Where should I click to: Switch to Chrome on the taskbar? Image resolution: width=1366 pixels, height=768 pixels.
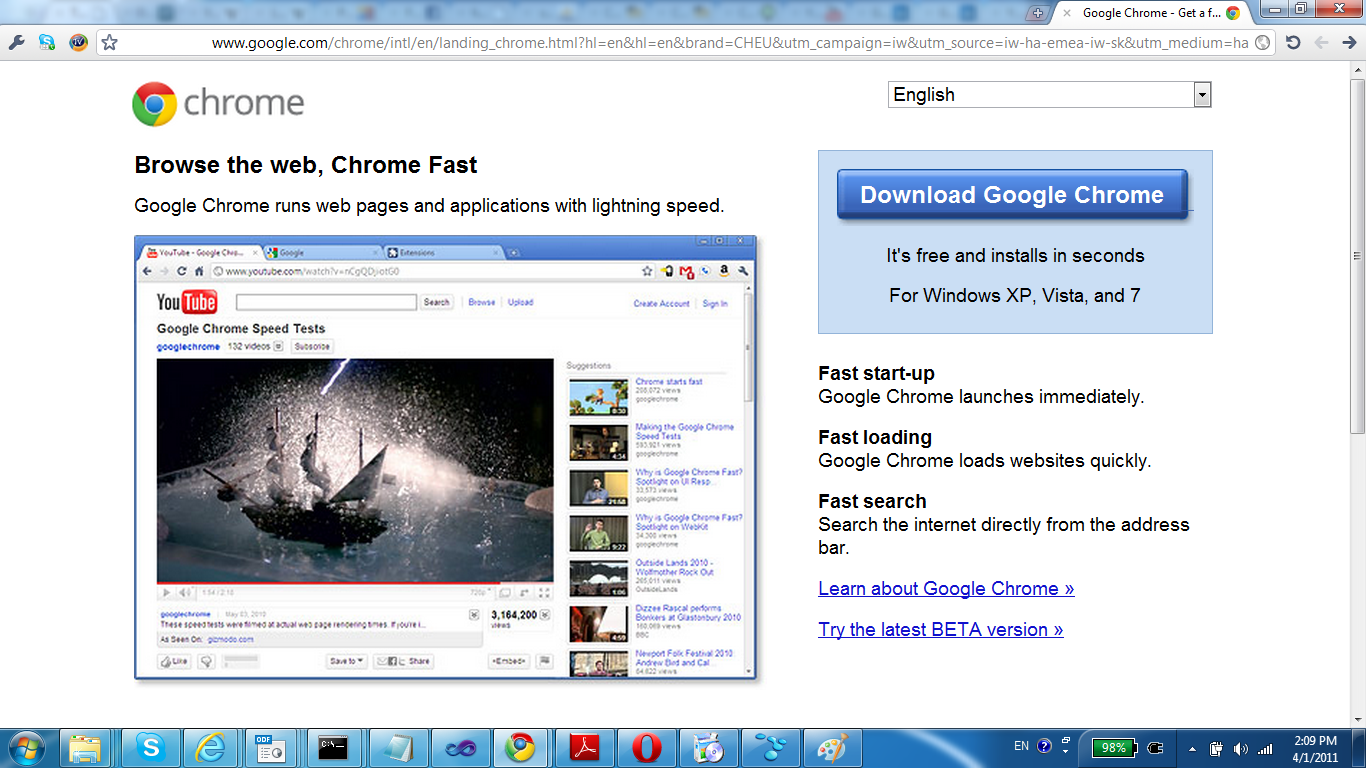coord(521,747)
